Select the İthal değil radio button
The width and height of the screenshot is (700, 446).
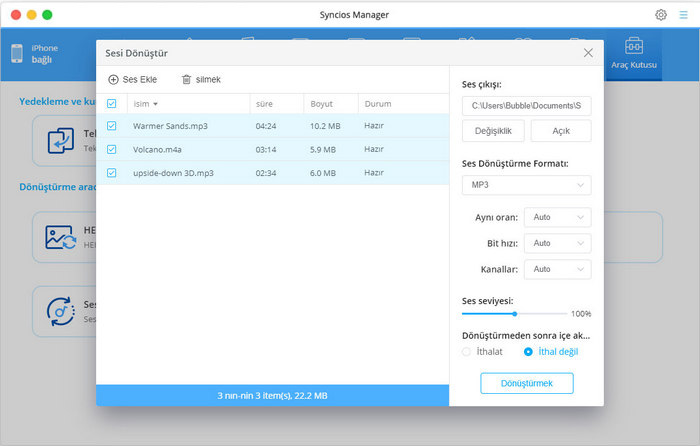pos(528,352)
